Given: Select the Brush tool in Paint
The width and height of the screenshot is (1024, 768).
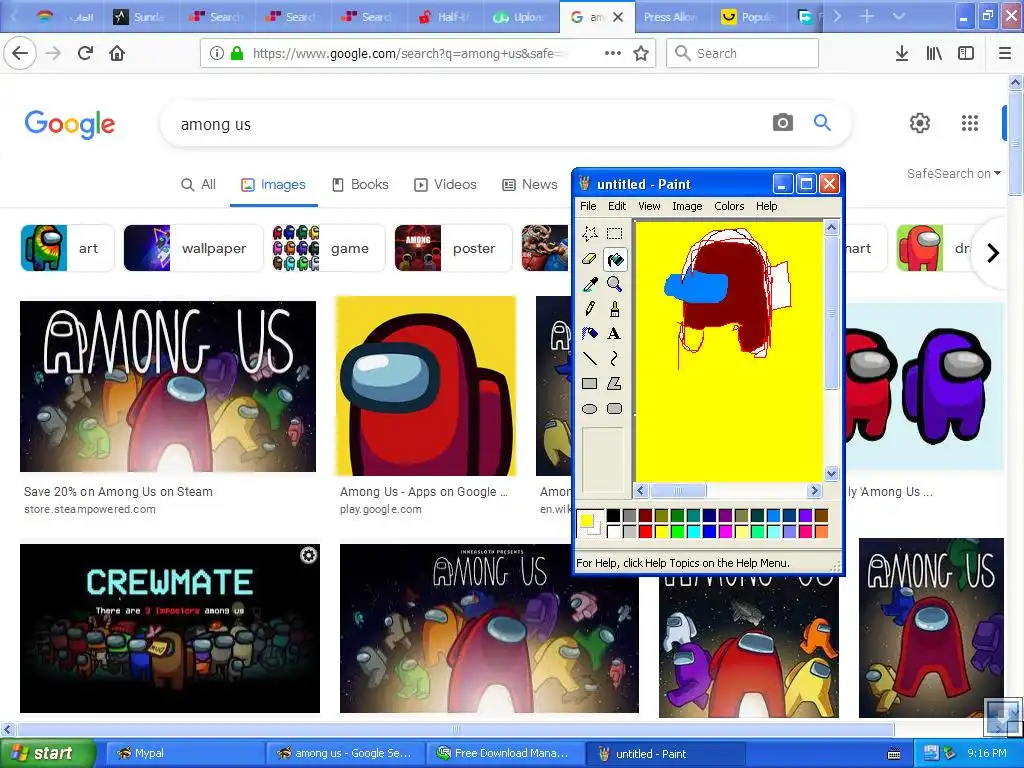Looking at the screenshot, I should (x=614, y=309).
